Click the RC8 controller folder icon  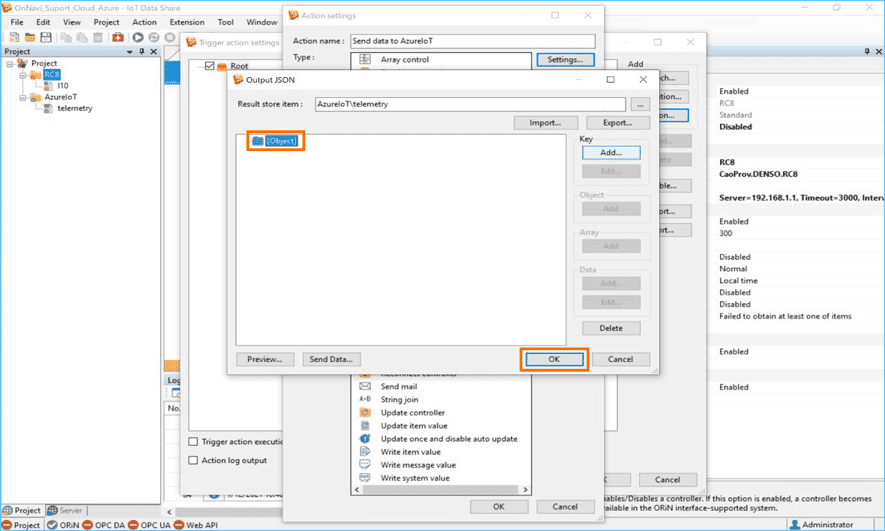coord(36,74)
